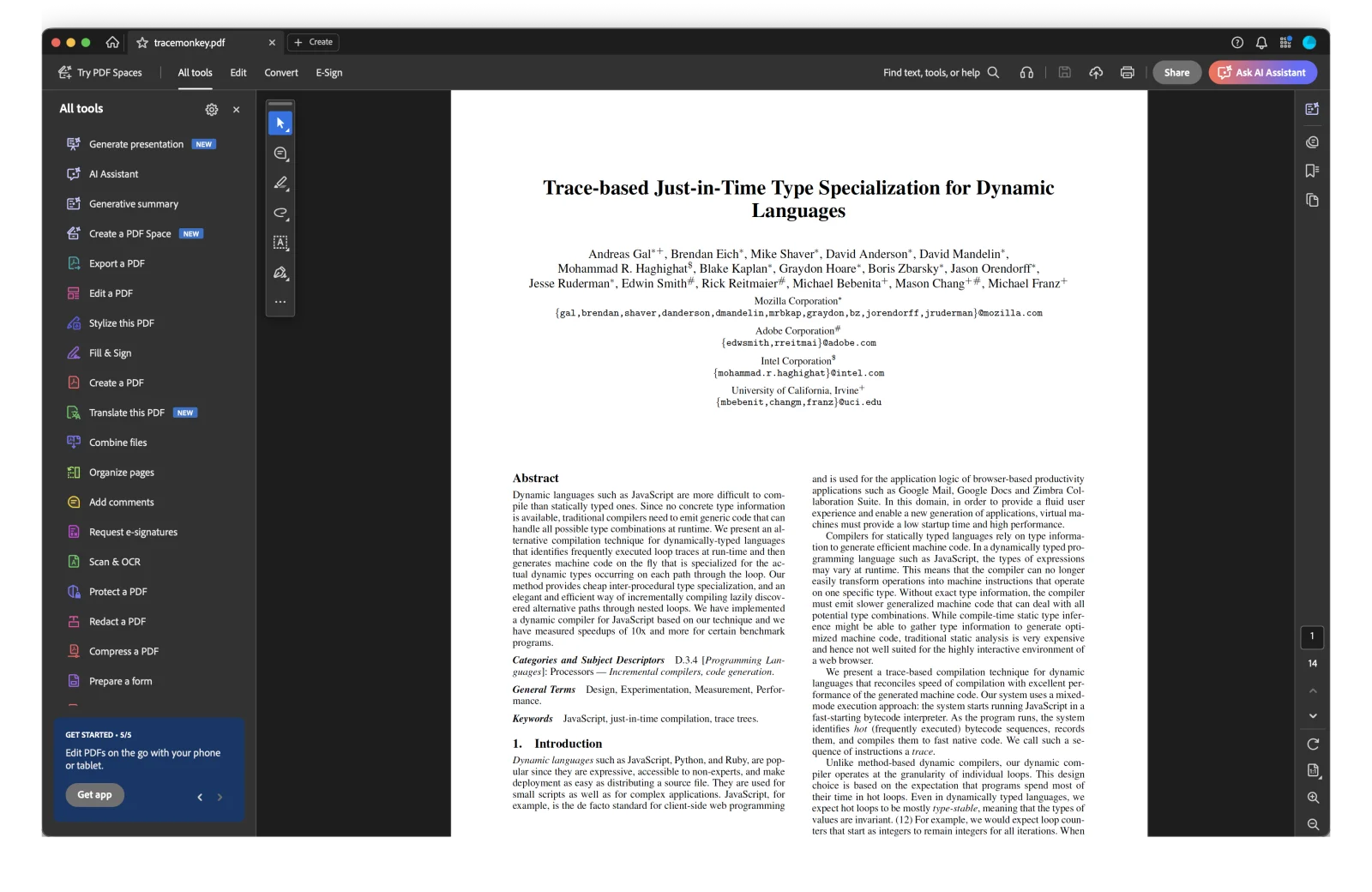Click the read aloud headphones icon
Image resolution: width=1372 pixels, height=892 pixels.
[x=1026, y=73]
